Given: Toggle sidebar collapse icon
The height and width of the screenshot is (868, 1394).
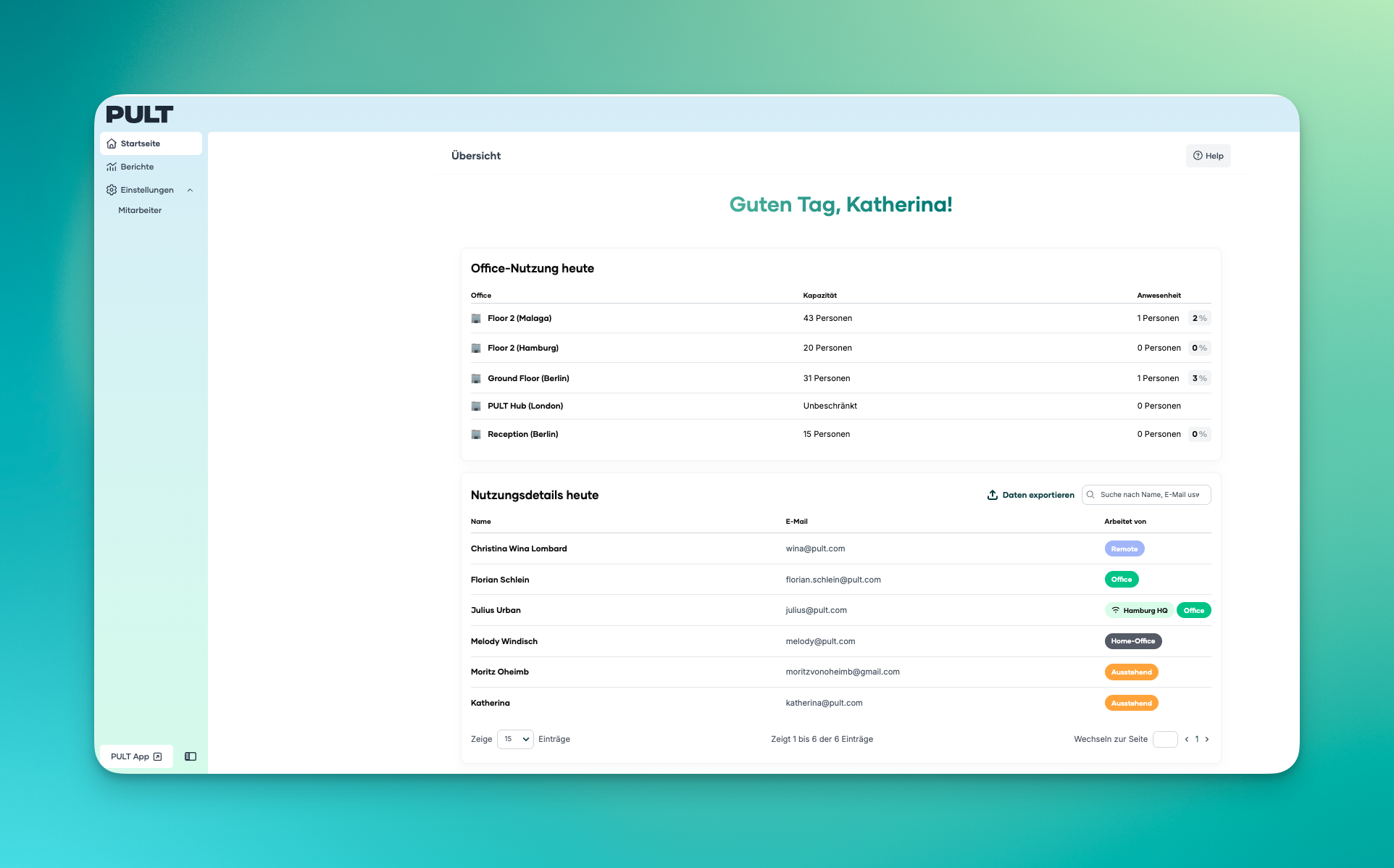Looking at the screenshot, I should click(x=191, y=756).
